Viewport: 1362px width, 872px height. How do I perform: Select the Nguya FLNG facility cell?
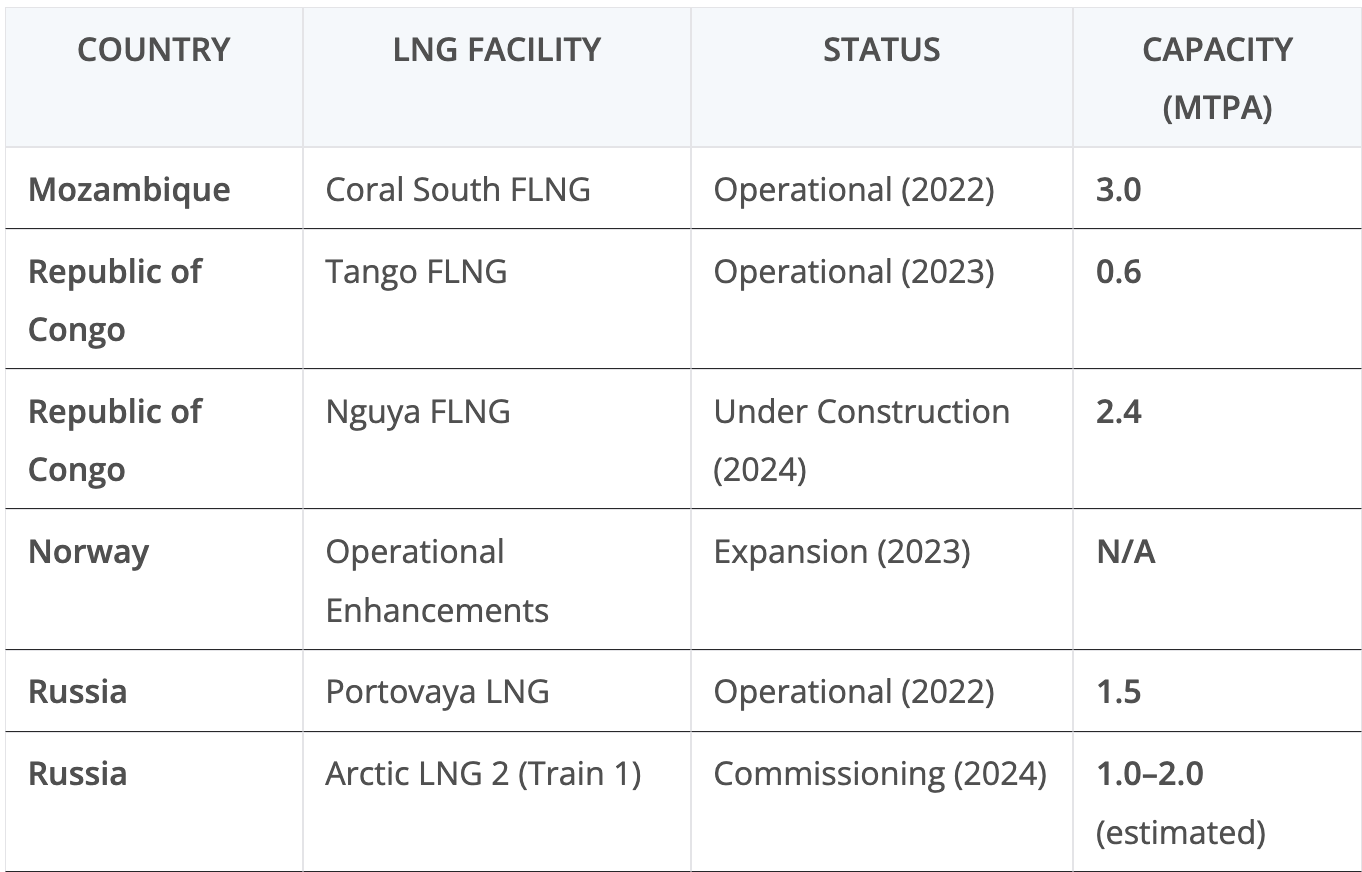tap(497, 439)
